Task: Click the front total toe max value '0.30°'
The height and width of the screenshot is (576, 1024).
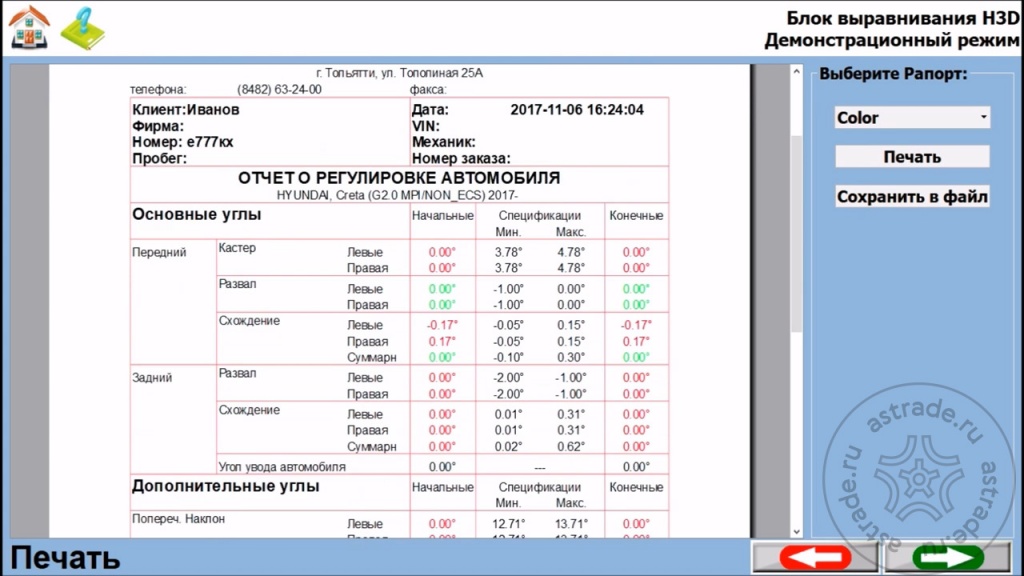Action: click(x=571, y=357)
